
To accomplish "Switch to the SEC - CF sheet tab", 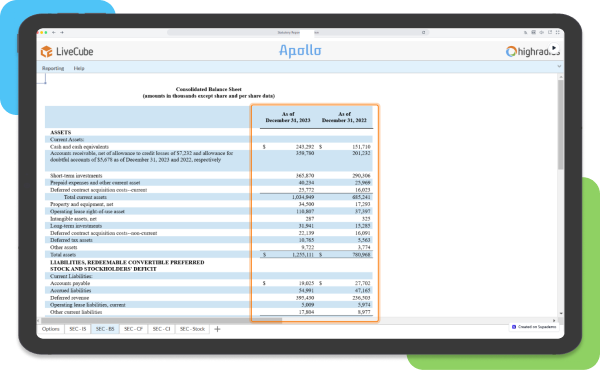I will click(x=133, y=329).
